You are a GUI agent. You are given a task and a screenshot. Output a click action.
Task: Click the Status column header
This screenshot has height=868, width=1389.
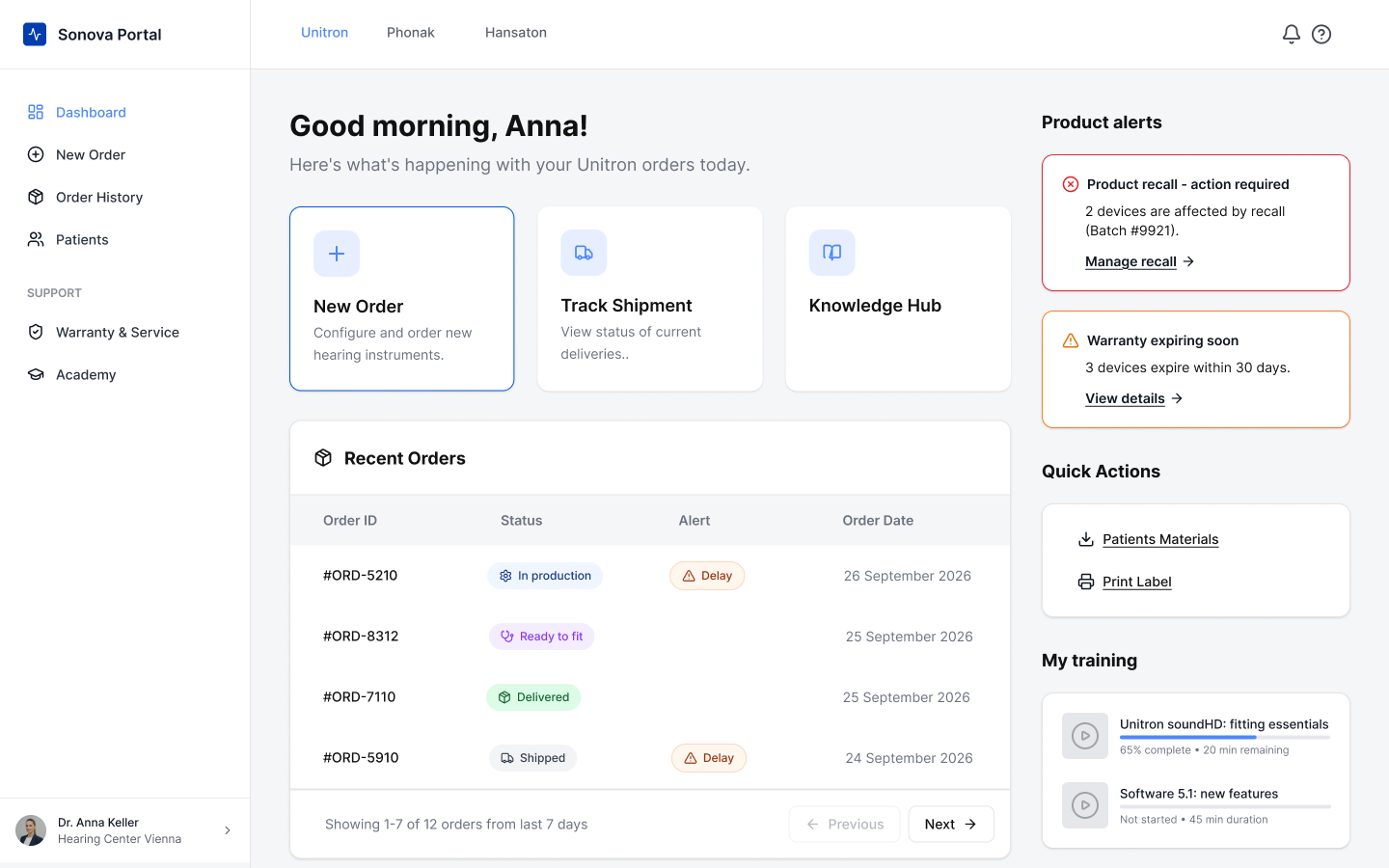521,521
